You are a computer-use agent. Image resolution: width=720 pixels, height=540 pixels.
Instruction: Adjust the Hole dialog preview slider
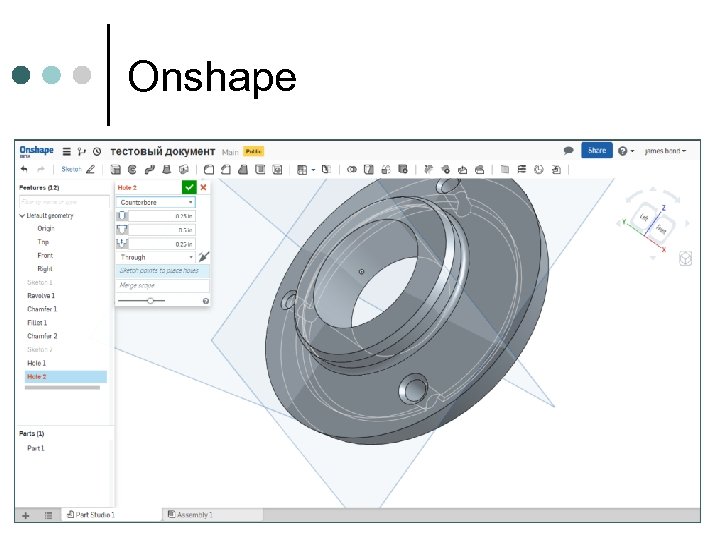[x=150, y=301]
